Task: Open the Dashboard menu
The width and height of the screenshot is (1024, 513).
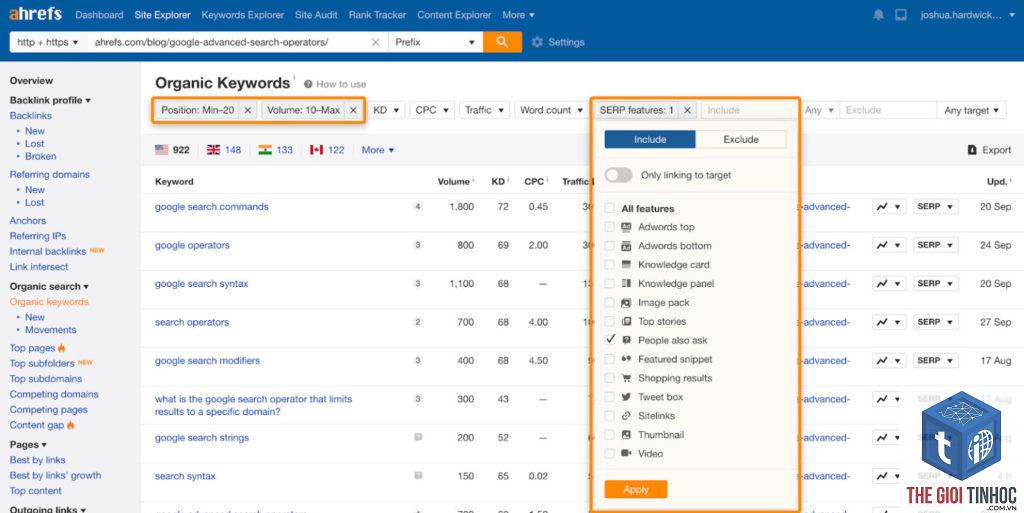Action: (99, 14)
